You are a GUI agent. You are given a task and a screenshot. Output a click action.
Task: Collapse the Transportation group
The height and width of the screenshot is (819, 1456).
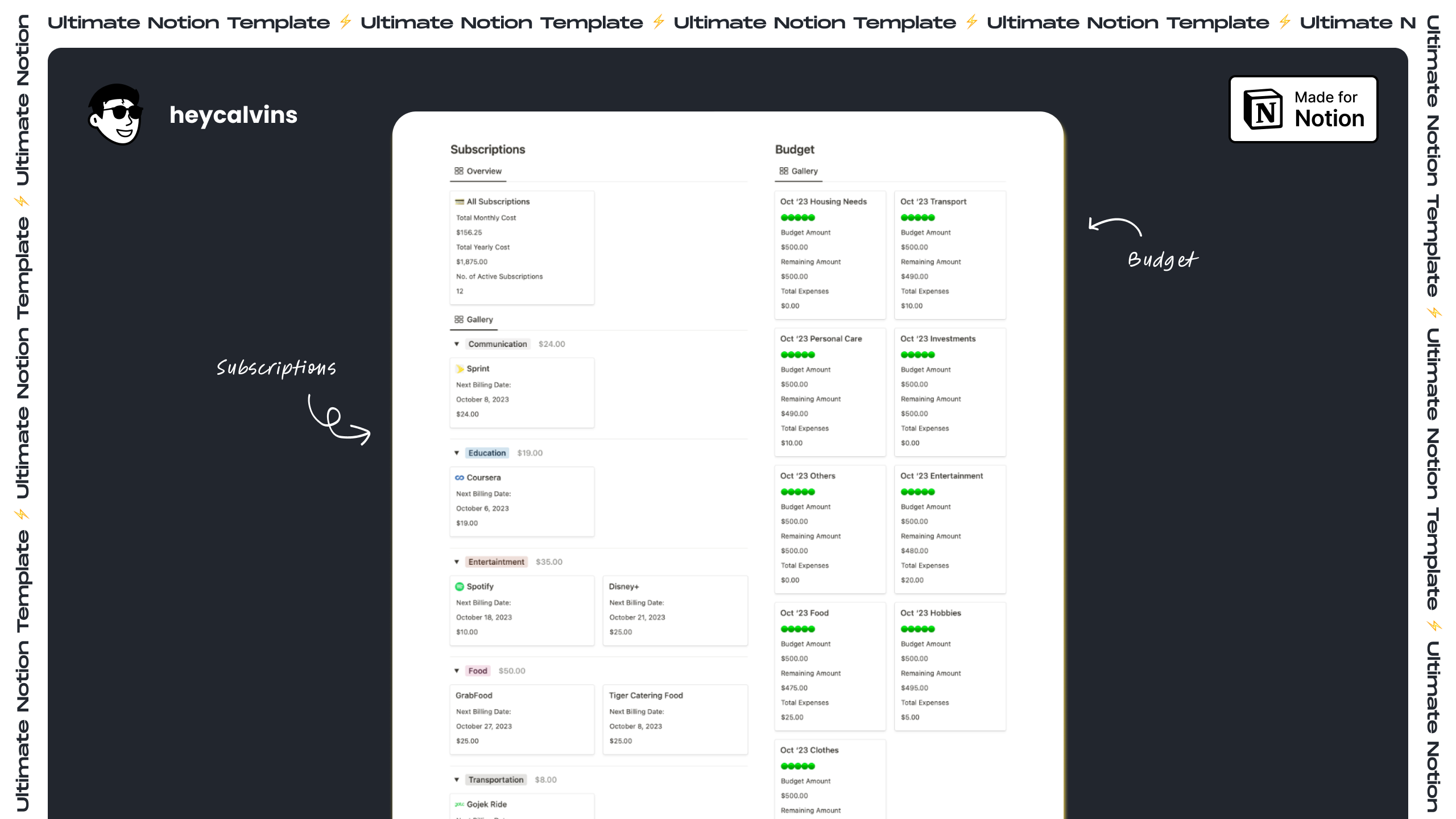click(457, 780)
